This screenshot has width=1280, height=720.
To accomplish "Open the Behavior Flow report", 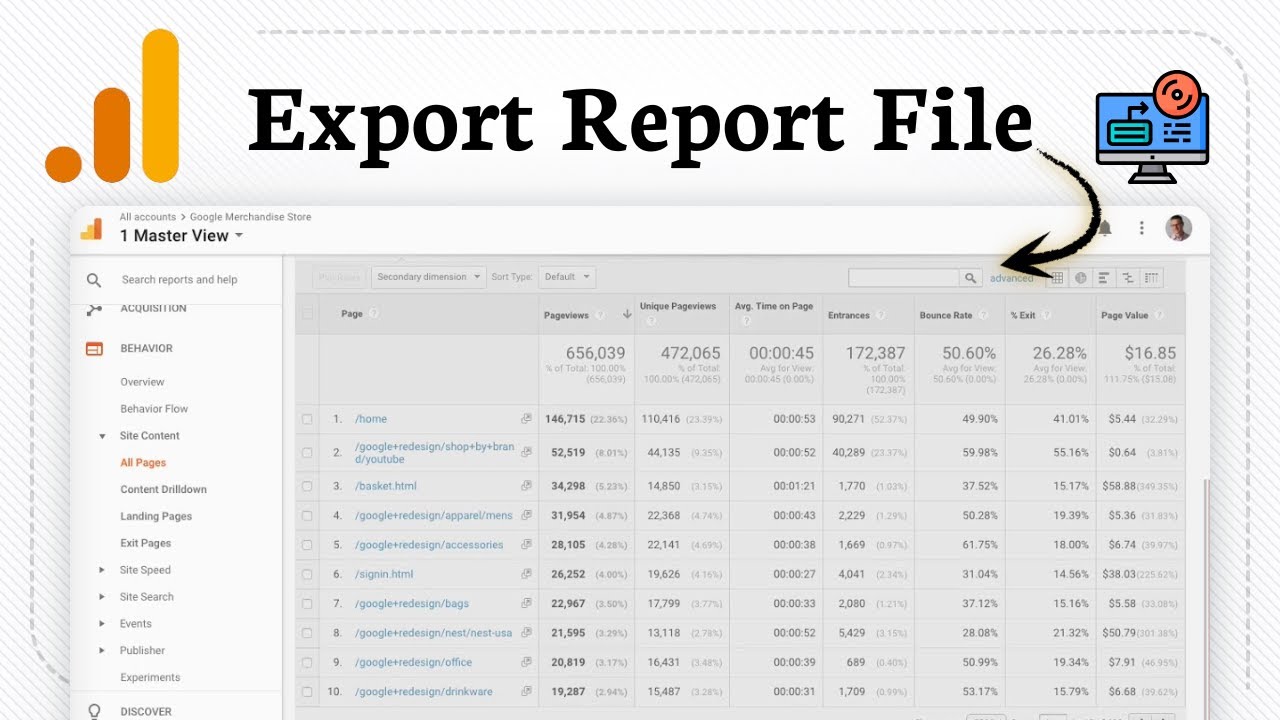I will tap(154, 409).
